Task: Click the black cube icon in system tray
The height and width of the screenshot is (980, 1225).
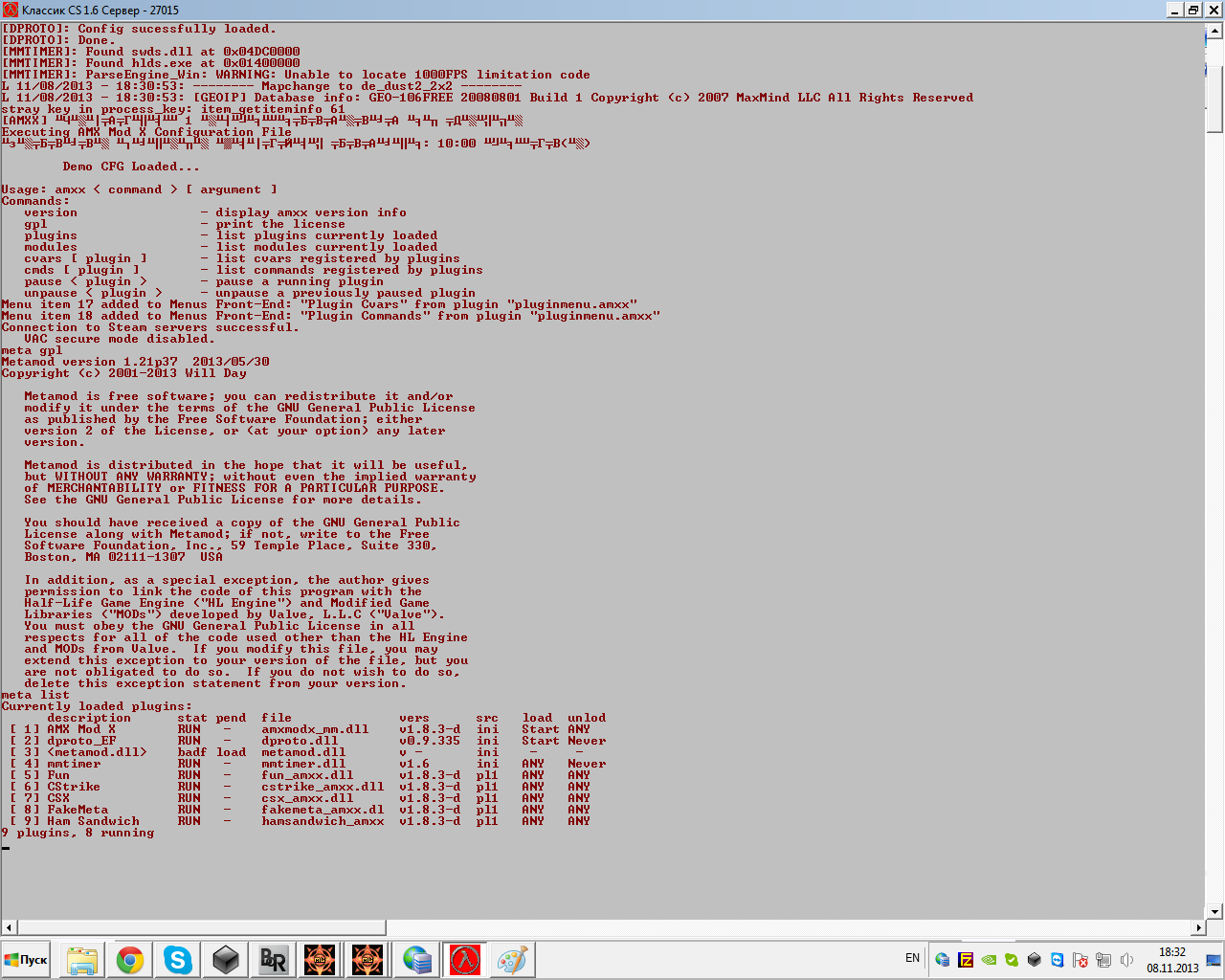Action: (1035, 960)
